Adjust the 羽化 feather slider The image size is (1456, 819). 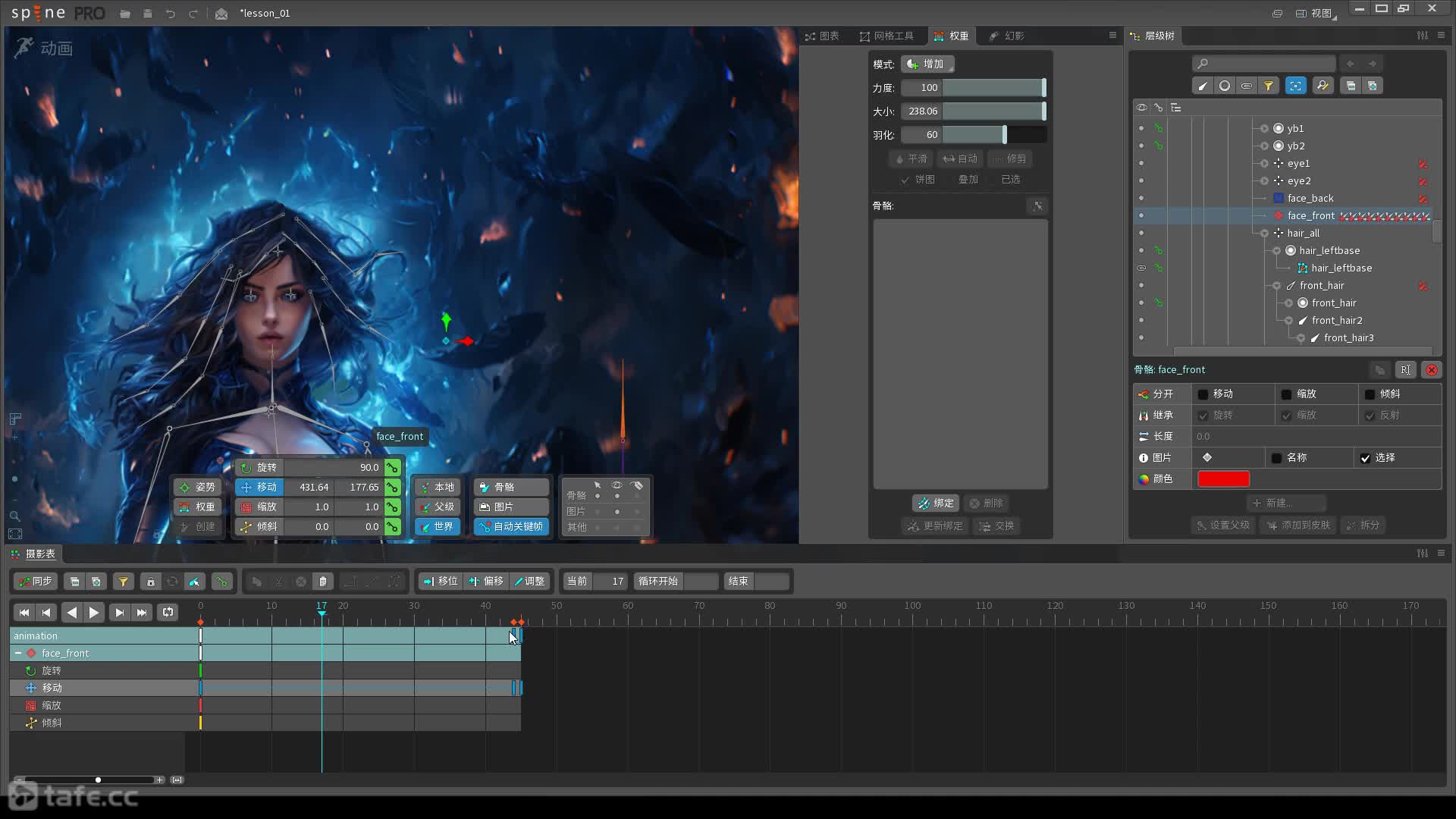coord(994,135)
